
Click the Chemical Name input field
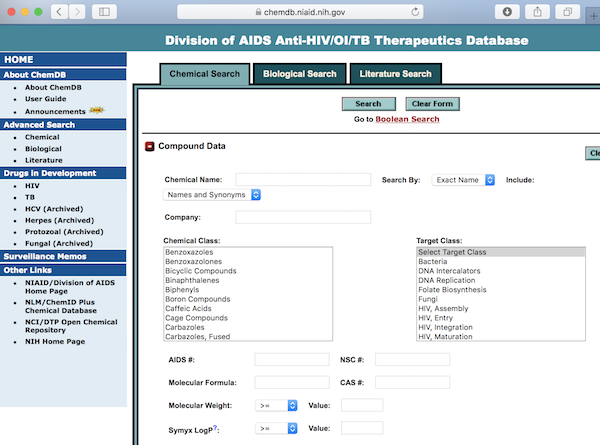click(303, 179)
